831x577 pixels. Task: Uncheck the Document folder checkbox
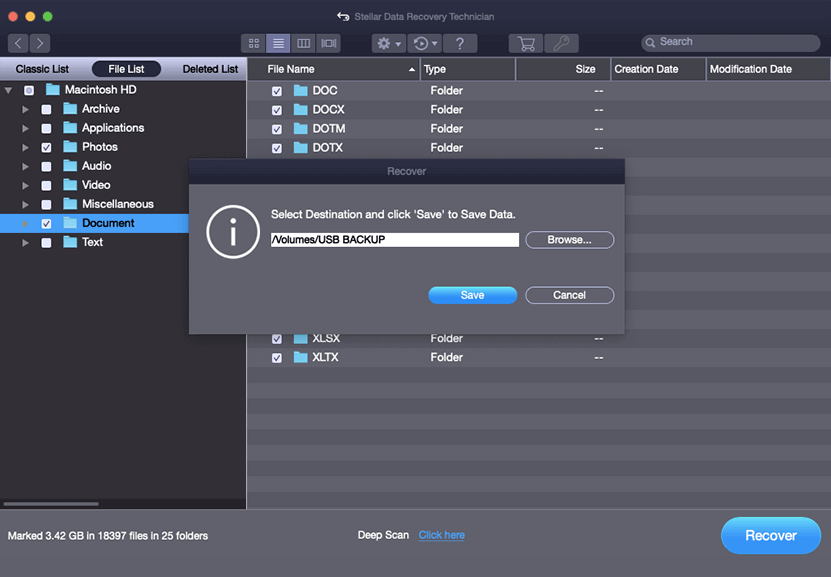46,224
